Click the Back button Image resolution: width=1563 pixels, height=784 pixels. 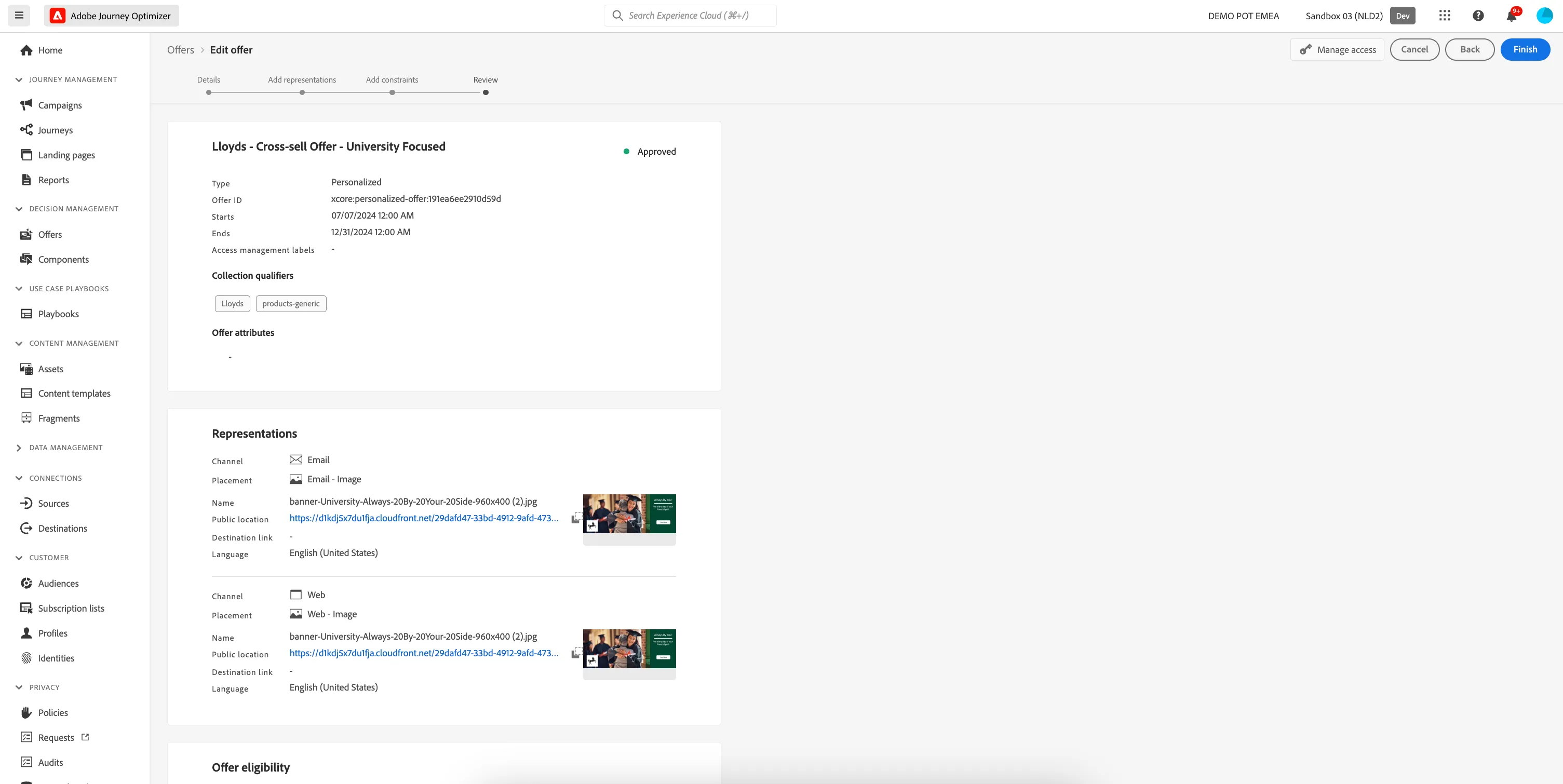click(x=1470, y=50)
